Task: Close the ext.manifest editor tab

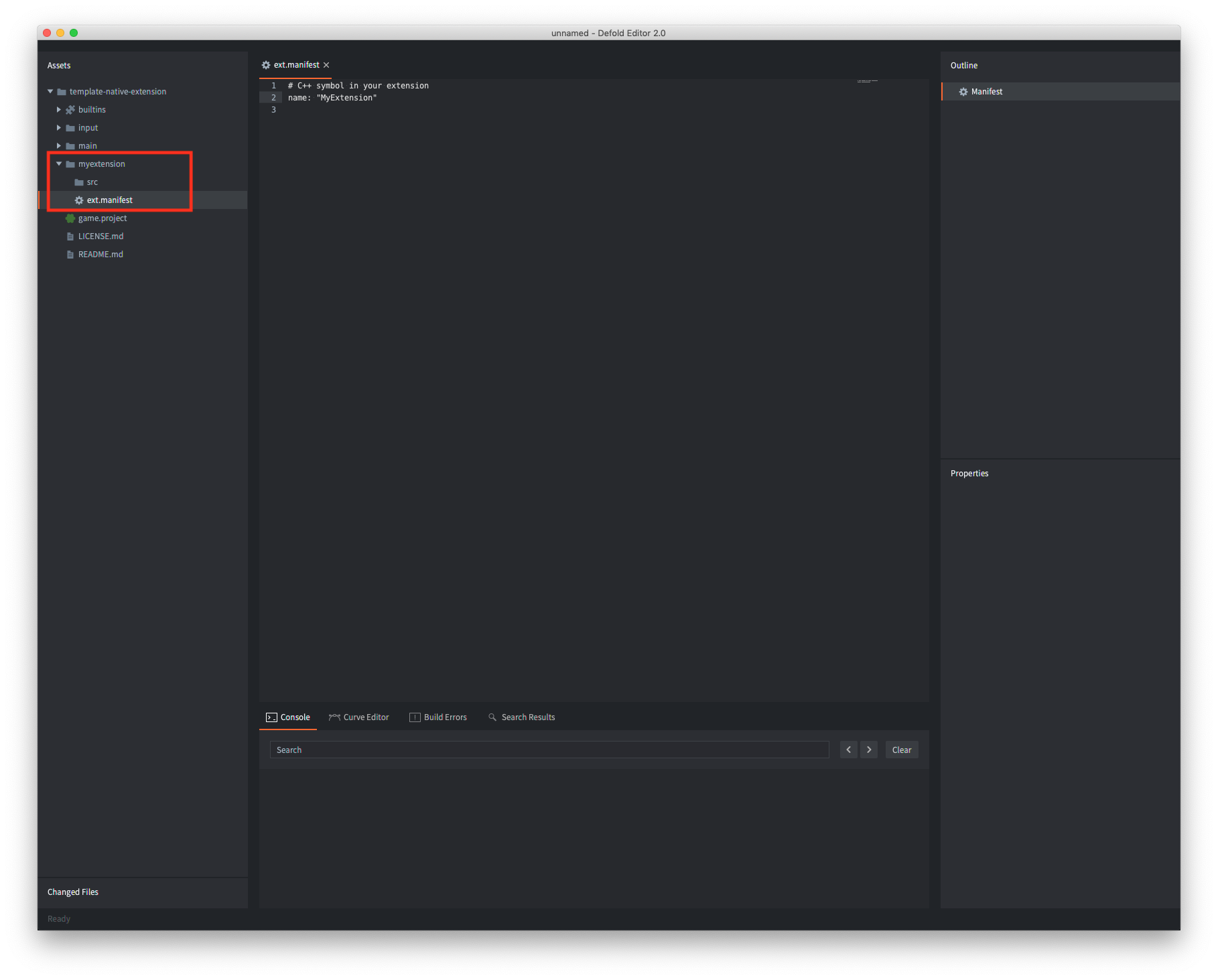Action: pos(326,65)
